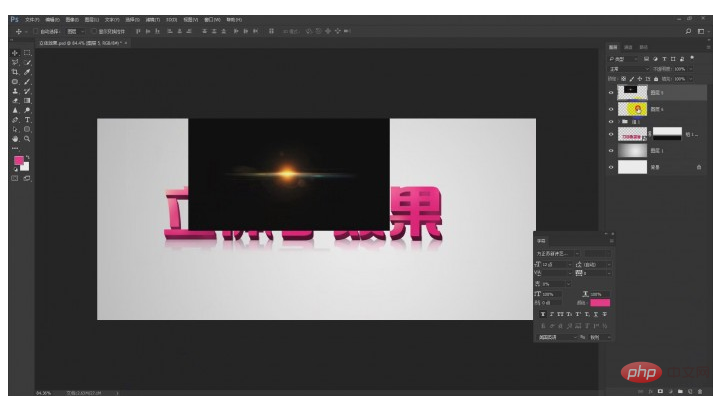Hide the 背景 background layer eye
720x405 pixels.
click(611, 167)
